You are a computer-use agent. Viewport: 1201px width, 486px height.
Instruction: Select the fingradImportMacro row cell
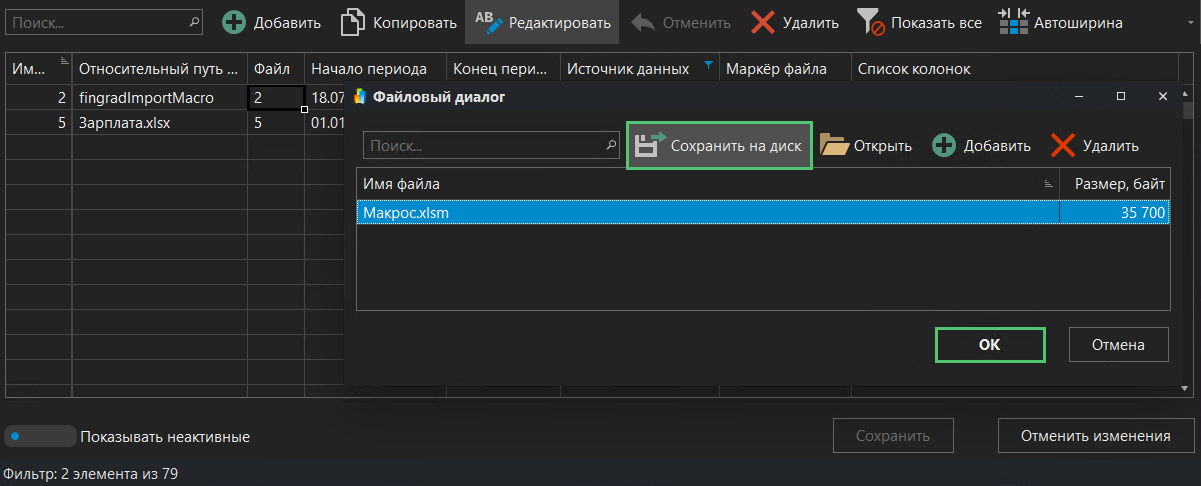click(159, 98)
